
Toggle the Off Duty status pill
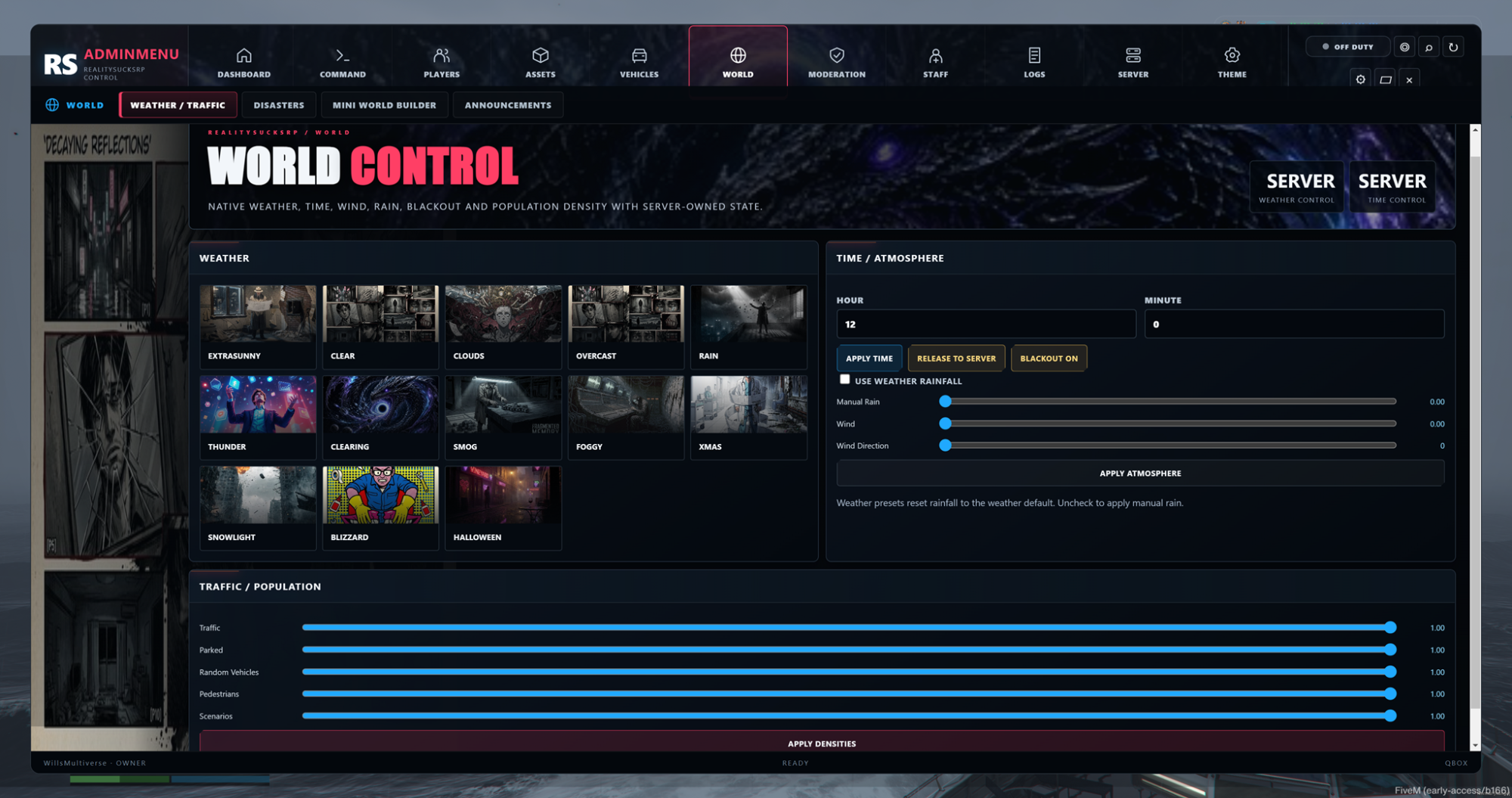click(x=1348, y=47)
